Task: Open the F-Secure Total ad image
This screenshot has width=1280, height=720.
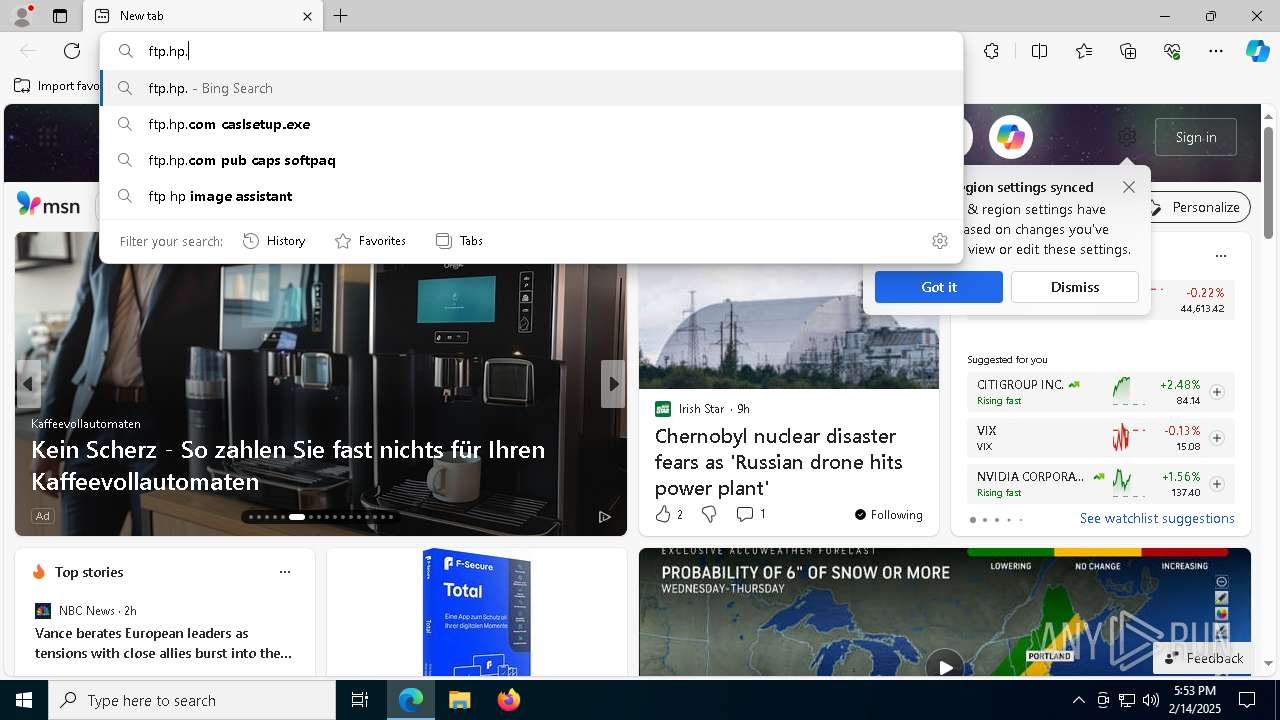Action: (476, 612)
